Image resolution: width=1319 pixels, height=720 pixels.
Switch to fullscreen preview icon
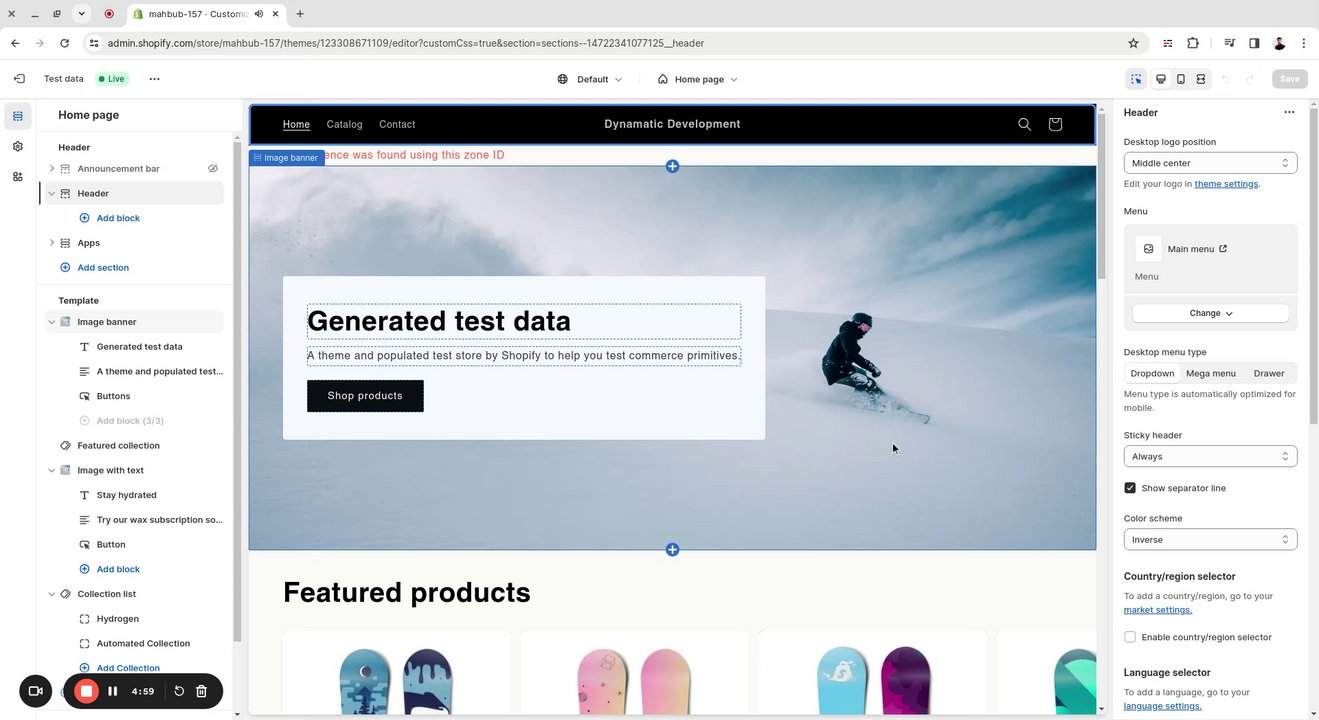pos(1201,79)
